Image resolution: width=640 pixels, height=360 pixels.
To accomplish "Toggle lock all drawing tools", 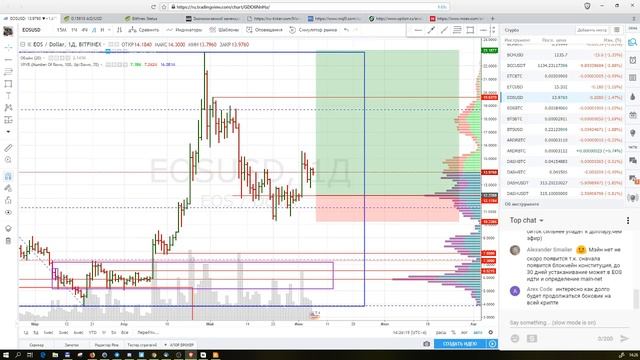I will pos(8,200).
